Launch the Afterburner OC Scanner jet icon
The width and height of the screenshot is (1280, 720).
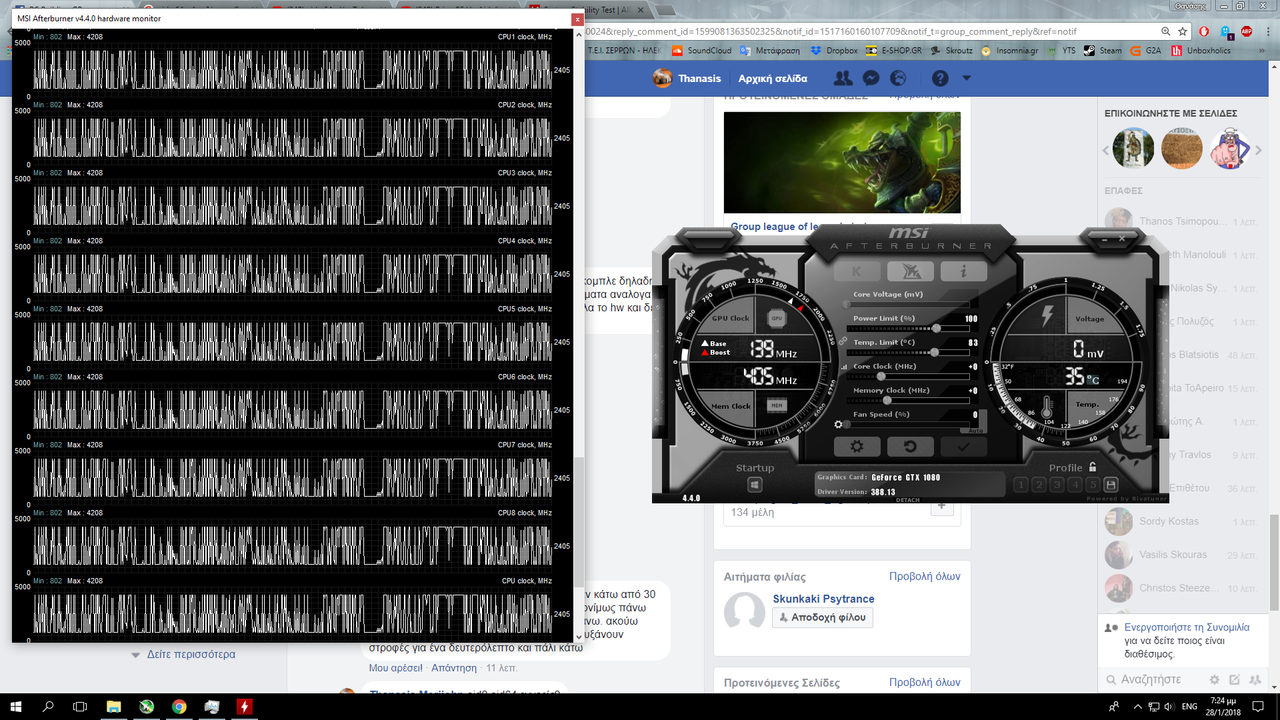point(910,271)
